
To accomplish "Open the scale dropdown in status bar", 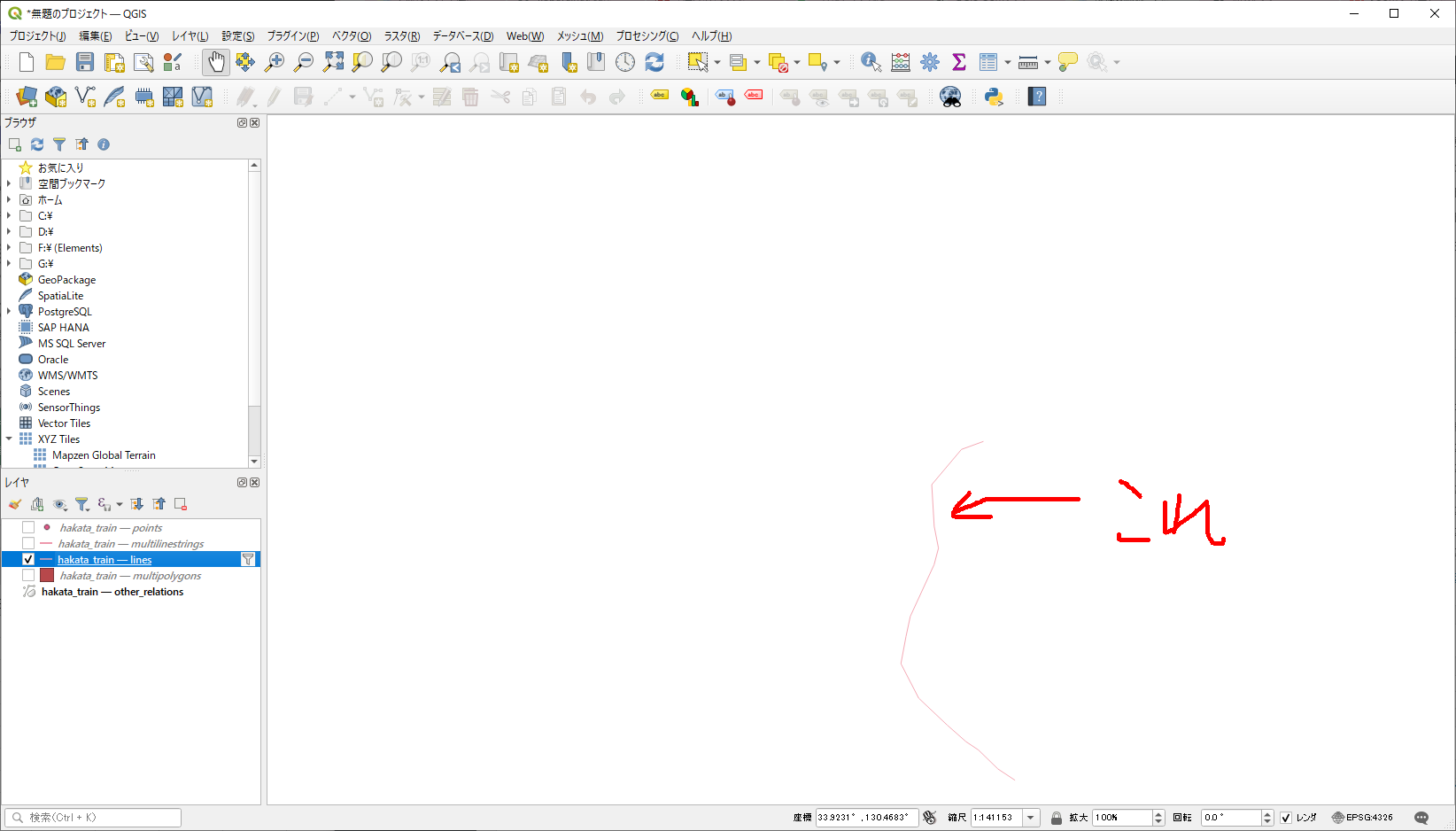I will tap(1031, 818).
